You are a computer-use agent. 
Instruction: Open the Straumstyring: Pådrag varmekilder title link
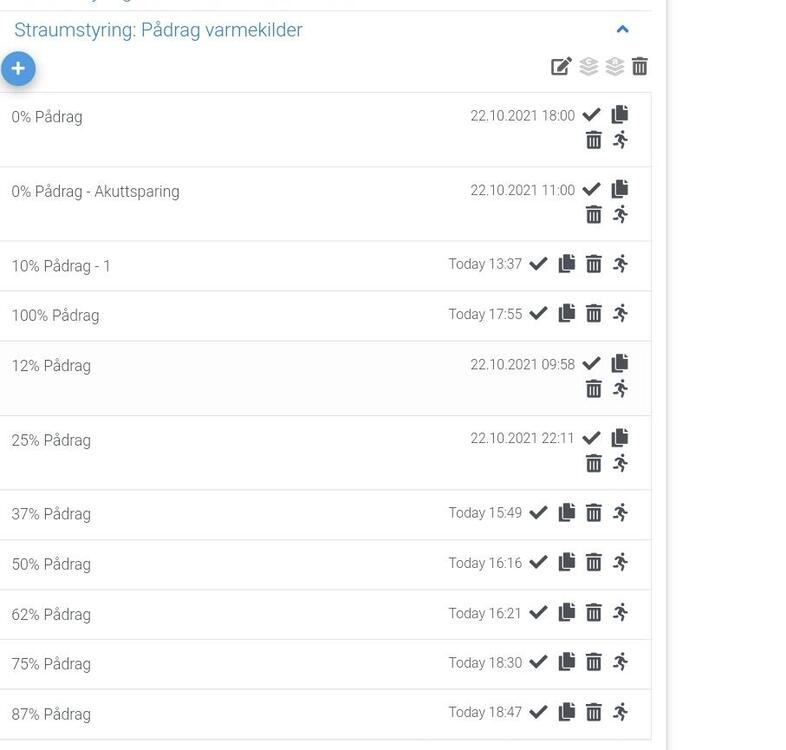pyautogui.click(x=158, y=30)
